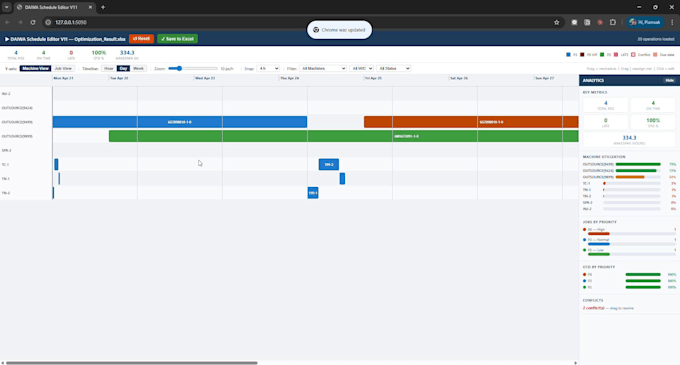Switch Y-axis to Job View
Viewport: 680px width, 365px height.
coord(63,68)
